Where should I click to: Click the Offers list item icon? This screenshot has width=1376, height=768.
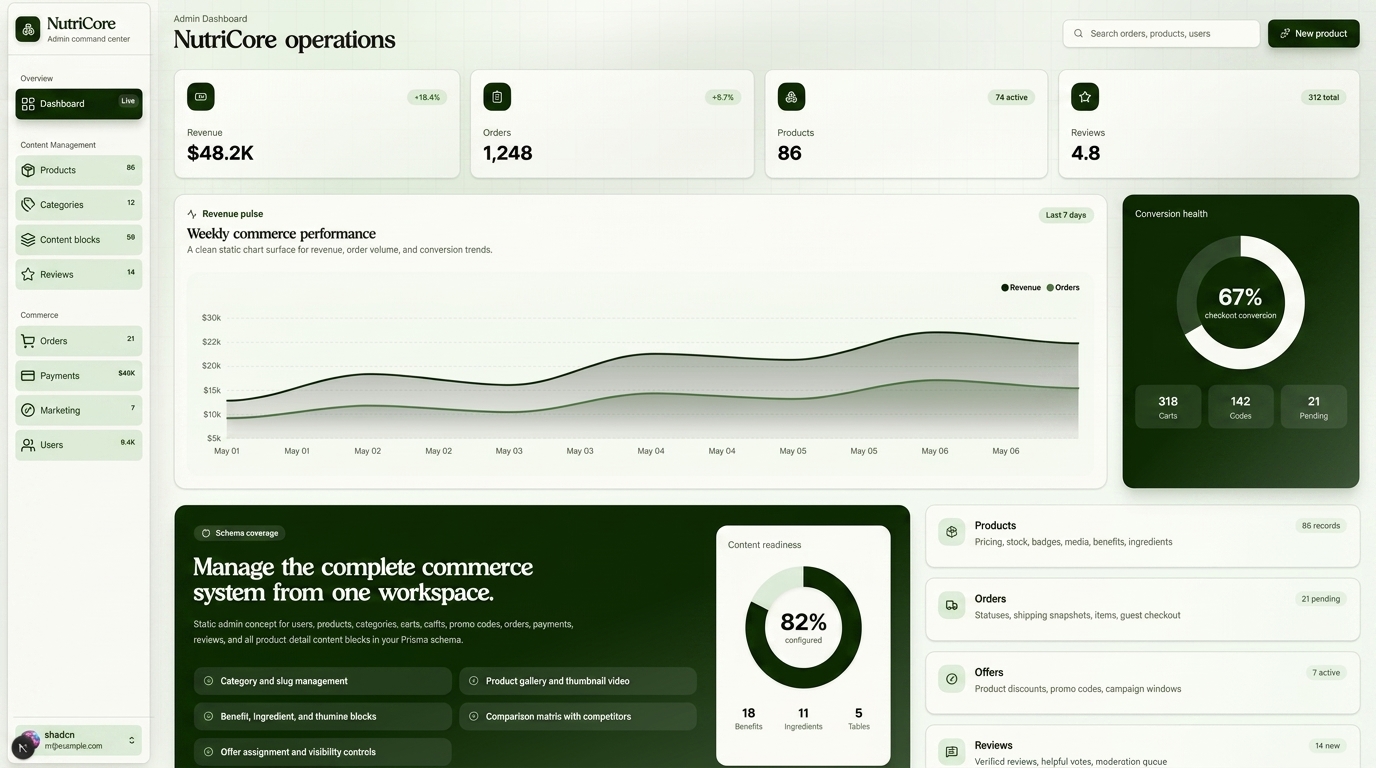[x=951, y=679]
